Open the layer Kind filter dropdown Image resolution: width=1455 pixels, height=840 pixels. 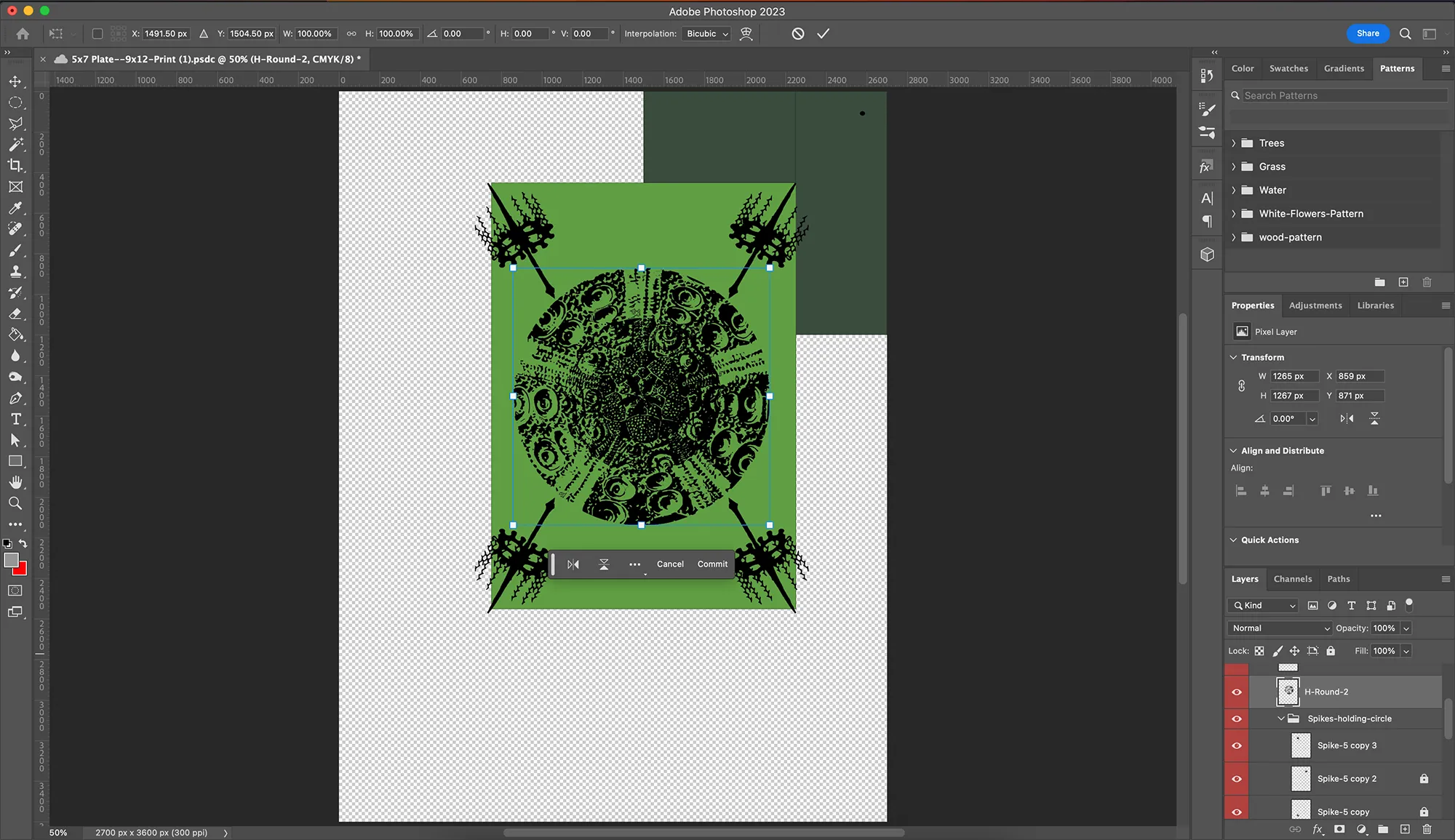1263,606
